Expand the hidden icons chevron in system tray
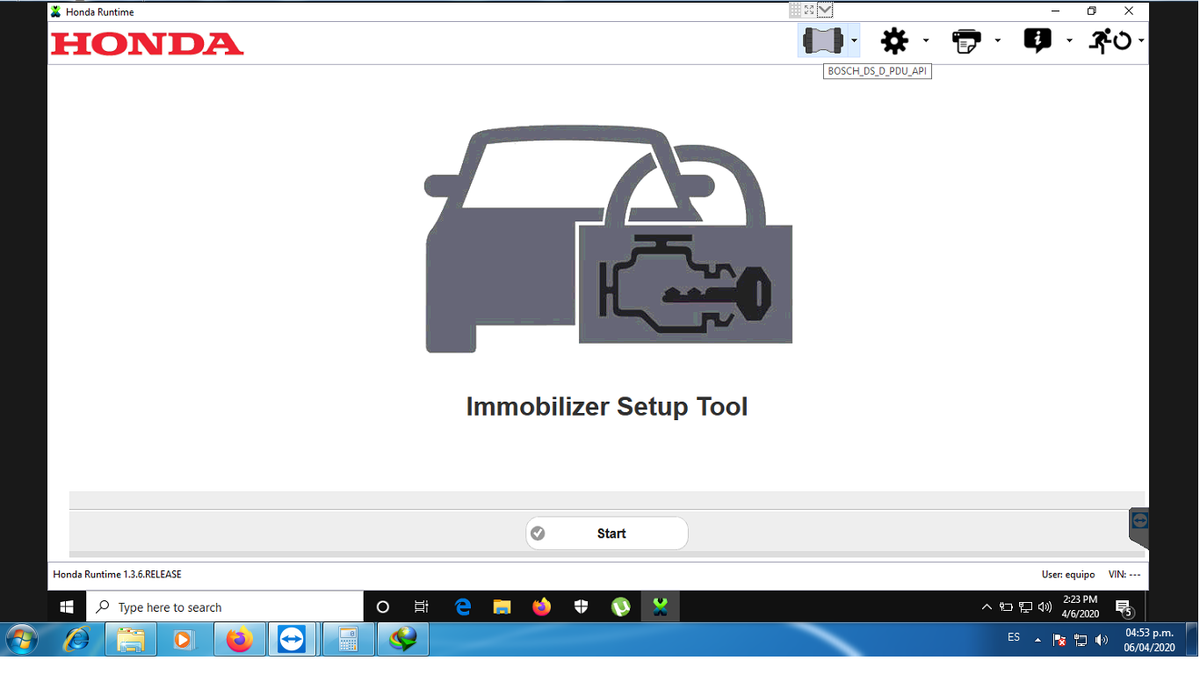Image resolution: width=1200 pixels, height=675 pixels. coord(987,606)
